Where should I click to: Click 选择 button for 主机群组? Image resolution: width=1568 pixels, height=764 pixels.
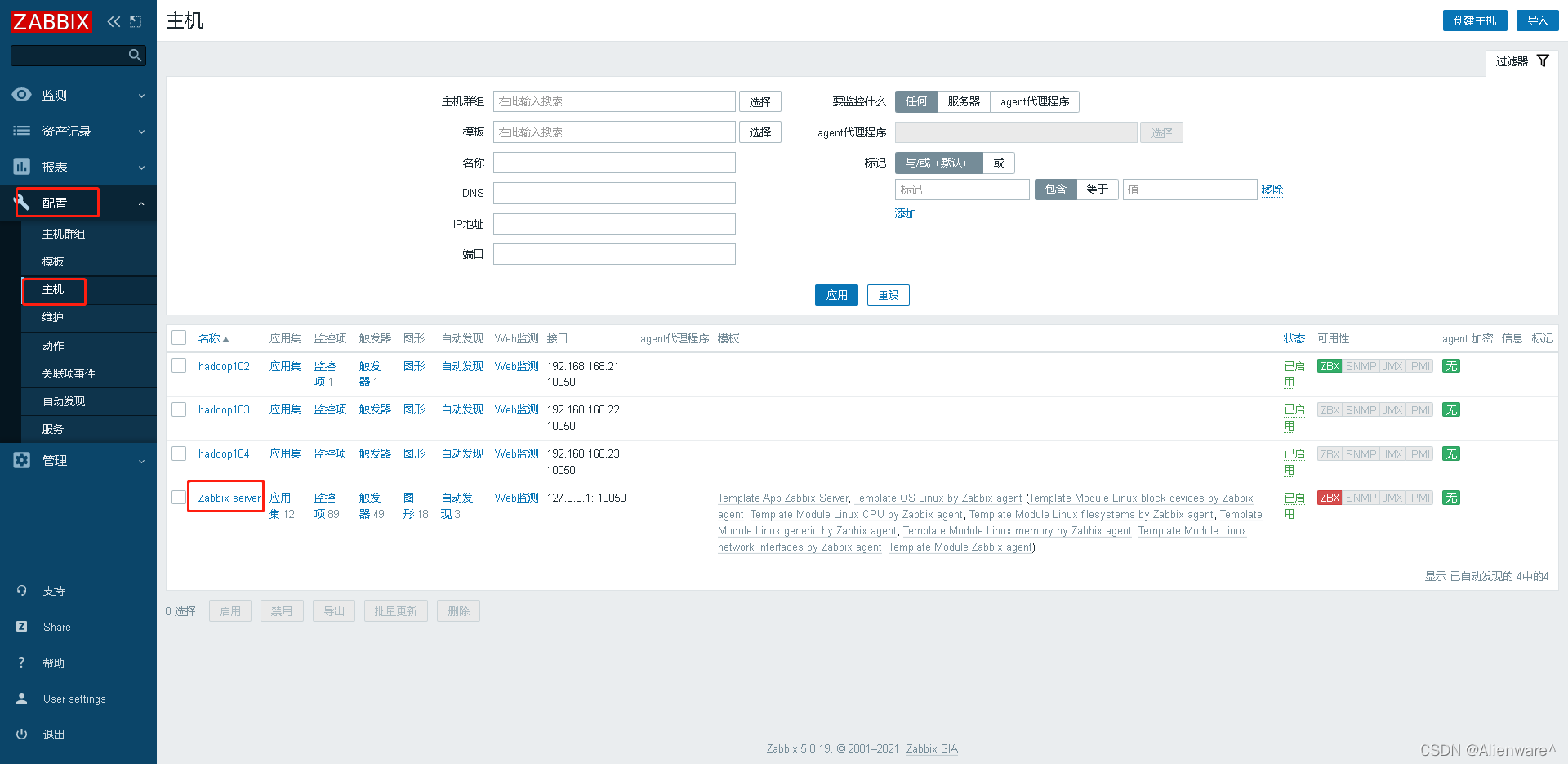[x=760, y=101]
